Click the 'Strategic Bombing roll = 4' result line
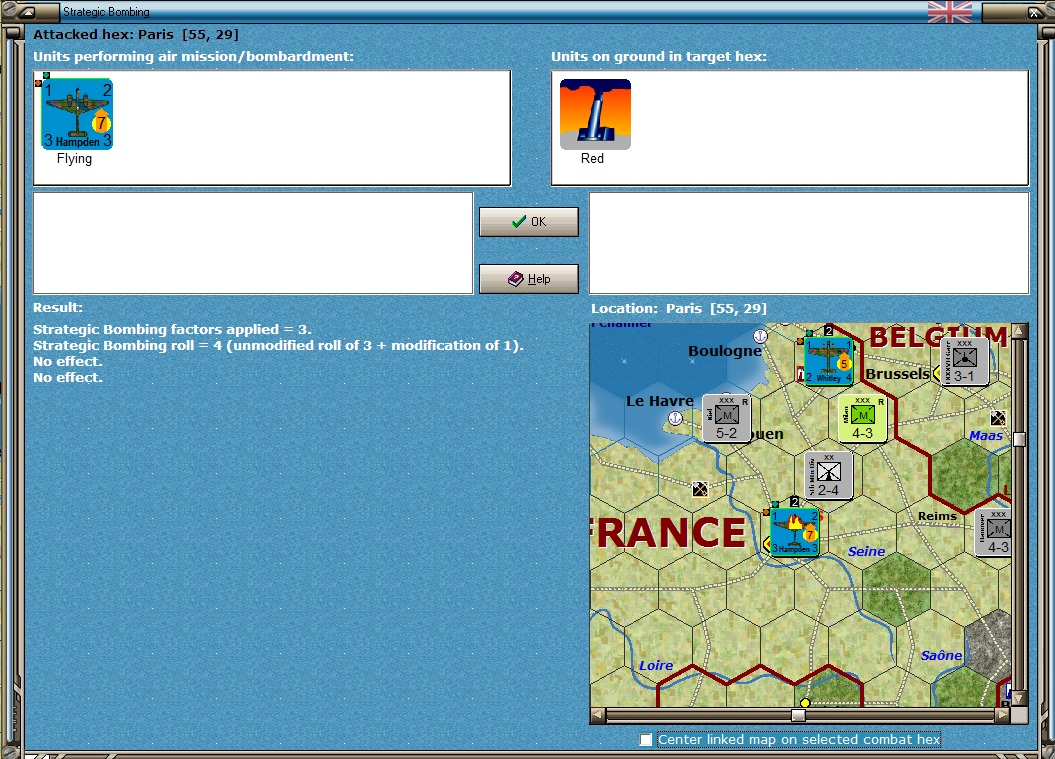The width and height of the screenshot is (1055, 759). [x=278, y=346]
